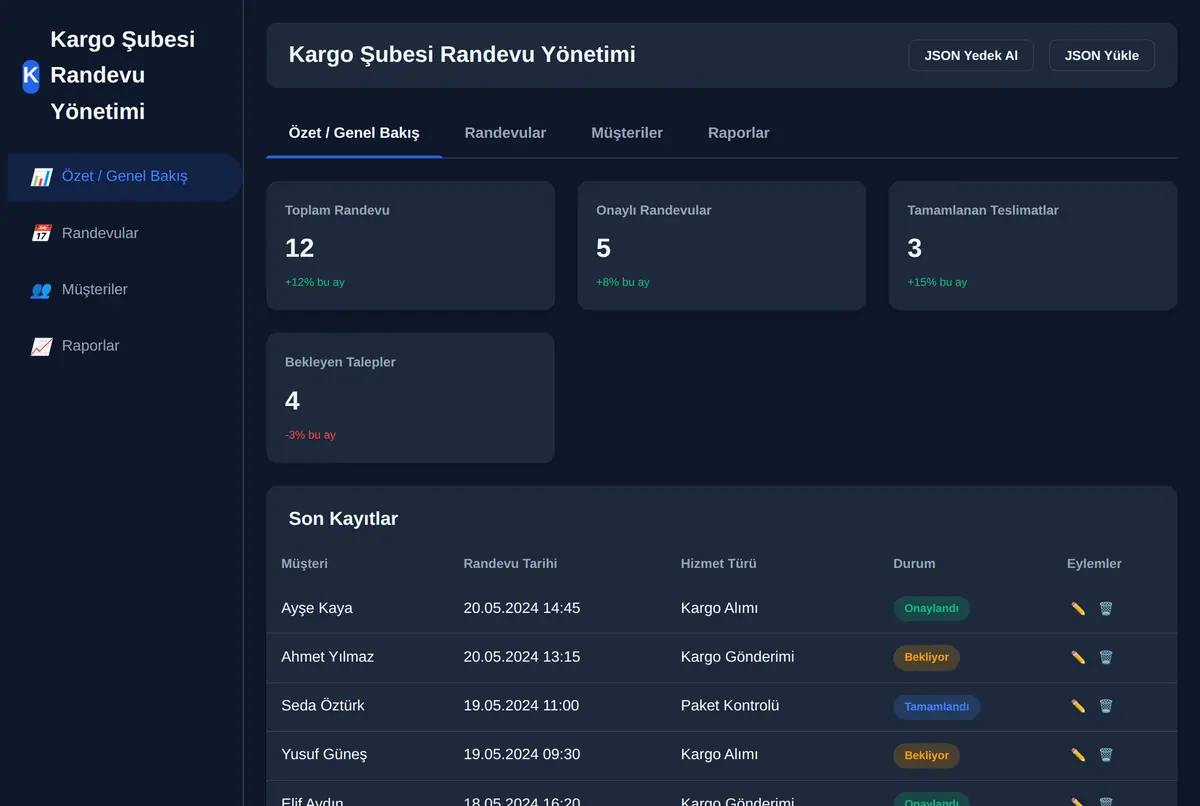The width and height of the screenshot is (1200, 806).
Task: Click the trash icon in Ahmet Yılmaz's row
Action: [1106, 657]
